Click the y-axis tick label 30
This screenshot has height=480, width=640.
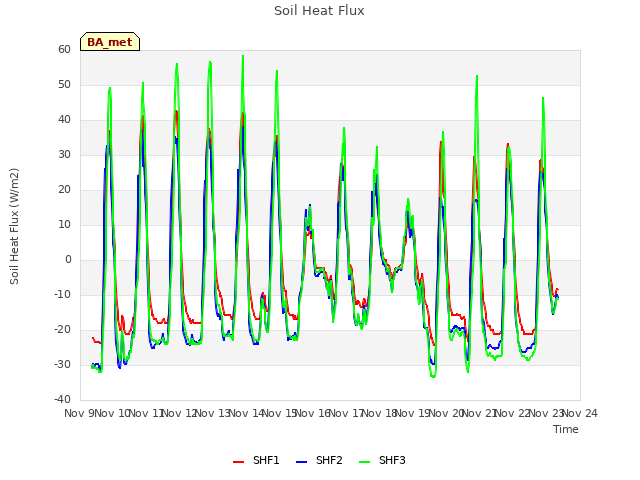point(64,154)
